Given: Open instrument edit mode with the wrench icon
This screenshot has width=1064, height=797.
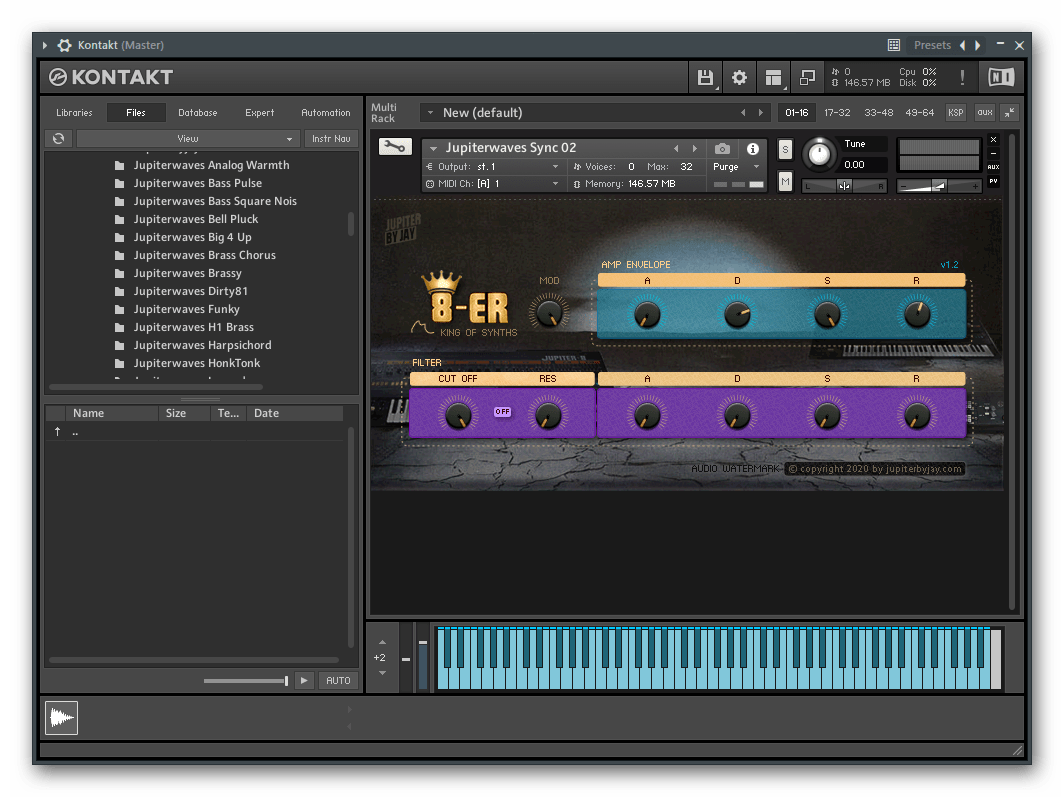Looking at the screenshot, I should click(395, 147).
